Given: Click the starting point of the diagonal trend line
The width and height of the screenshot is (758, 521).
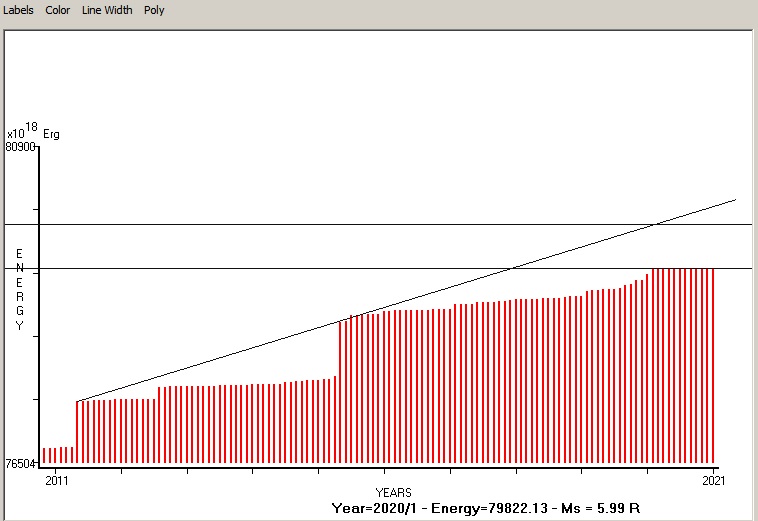Looking at the screenshot, I should pos(78,400).
